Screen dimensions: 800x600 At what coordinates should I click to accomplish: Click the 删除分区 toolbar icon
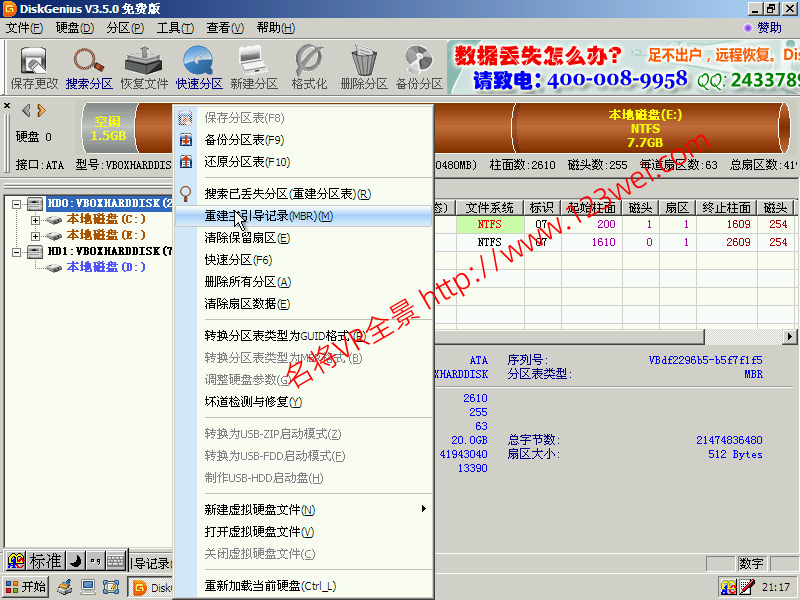[364, 67]
